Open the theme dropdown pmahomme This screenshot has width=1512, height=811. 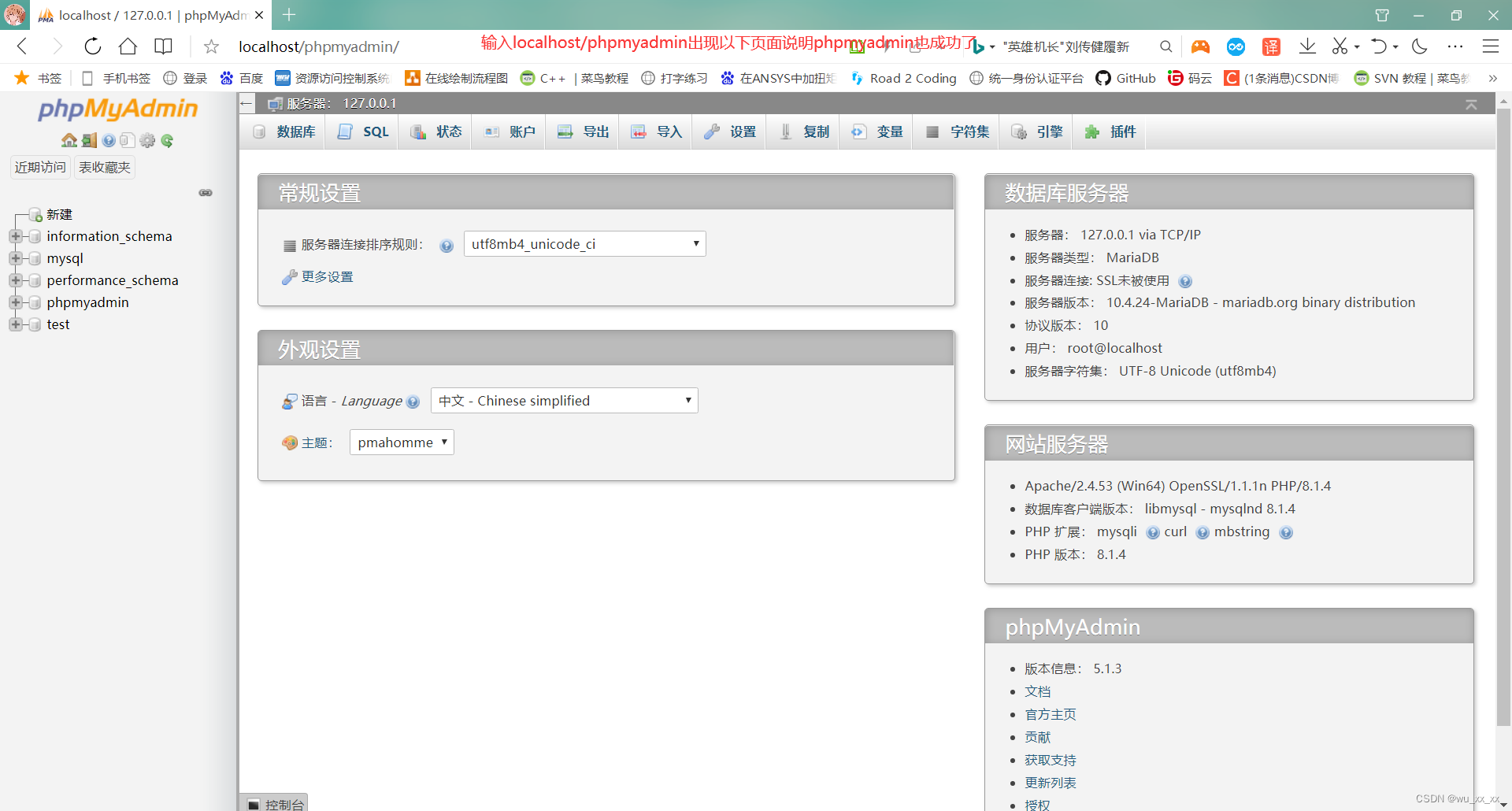click(402, 443)
